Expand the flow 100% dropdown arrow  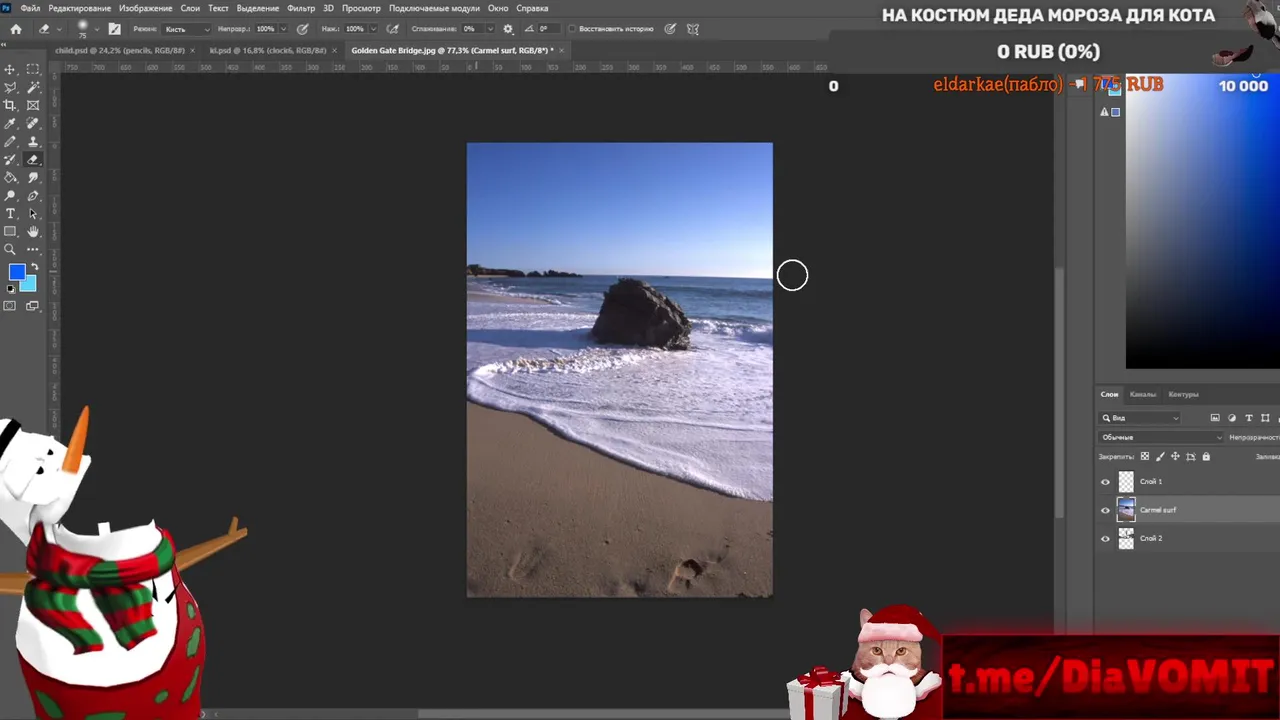click(372, 29)
